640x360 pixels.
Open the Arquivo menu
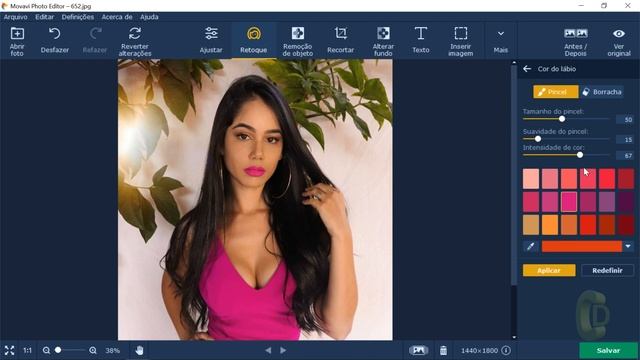click(x=16, y=17)
